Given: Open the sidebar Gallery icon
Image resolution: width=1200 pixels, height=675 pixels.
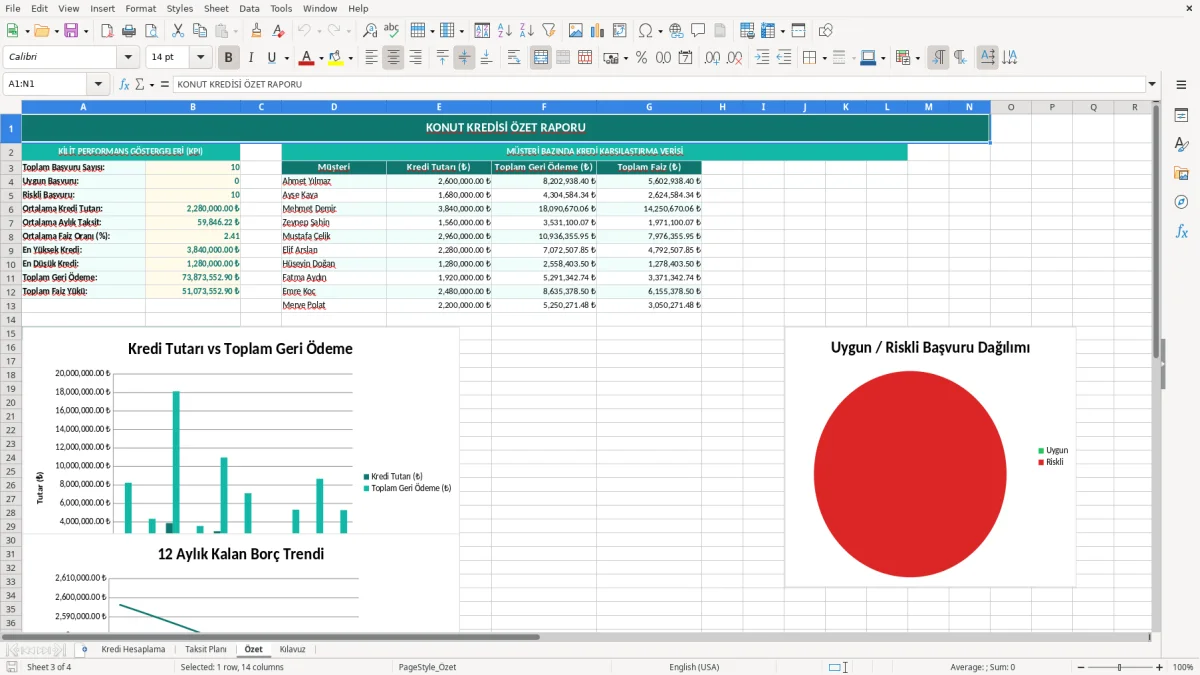Looking at the screenshot, I should tap(1181, 173).
